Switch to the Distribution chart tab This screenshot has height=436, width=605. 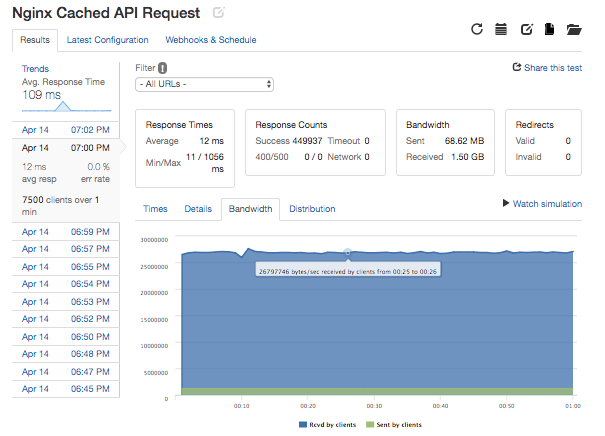pos(312,209)
